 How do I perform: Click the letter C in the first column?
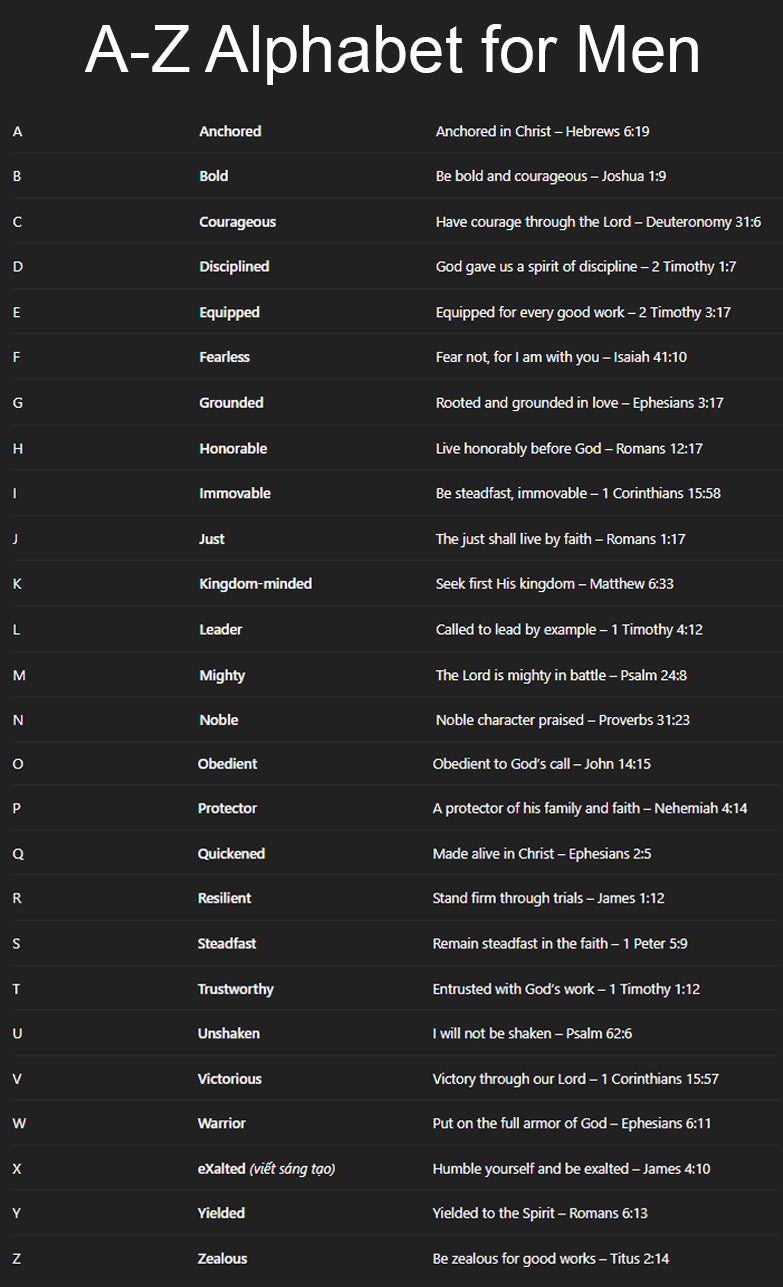coord(17,222)
